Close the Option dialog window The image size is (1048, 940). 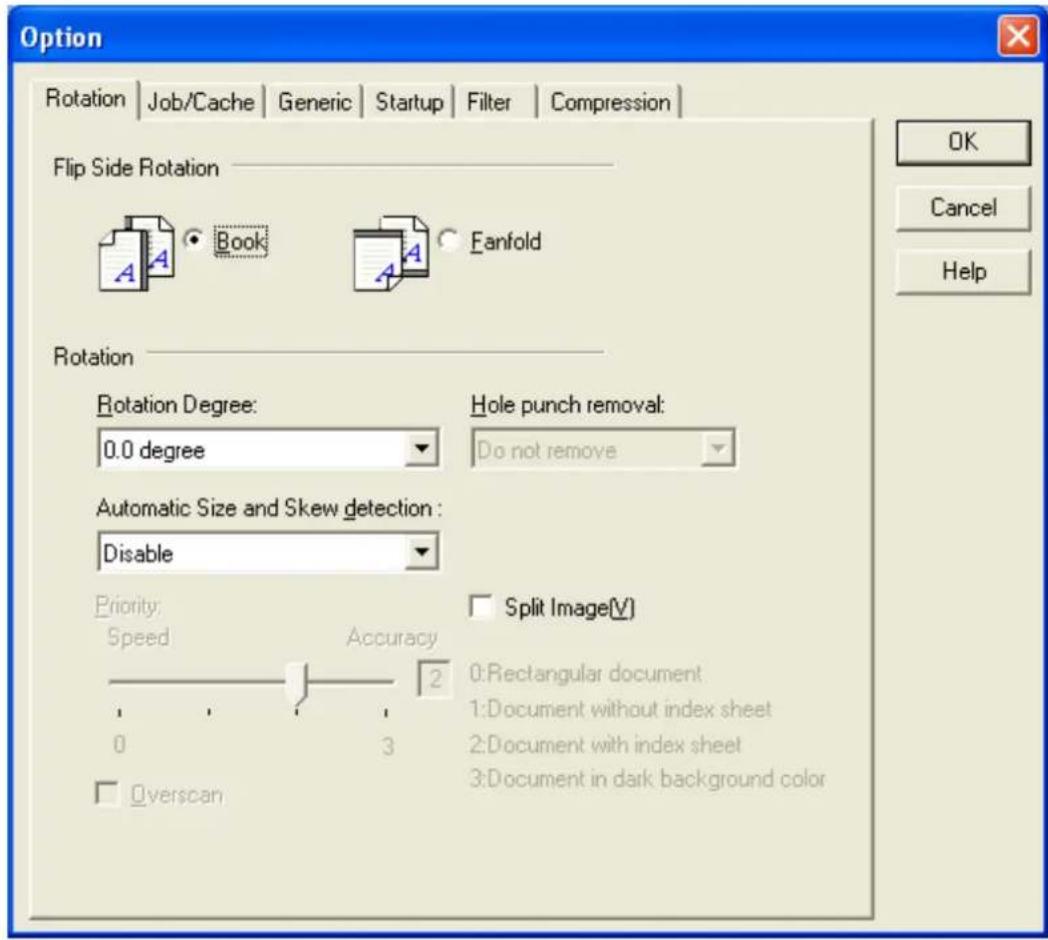[x=1017, y=36]
